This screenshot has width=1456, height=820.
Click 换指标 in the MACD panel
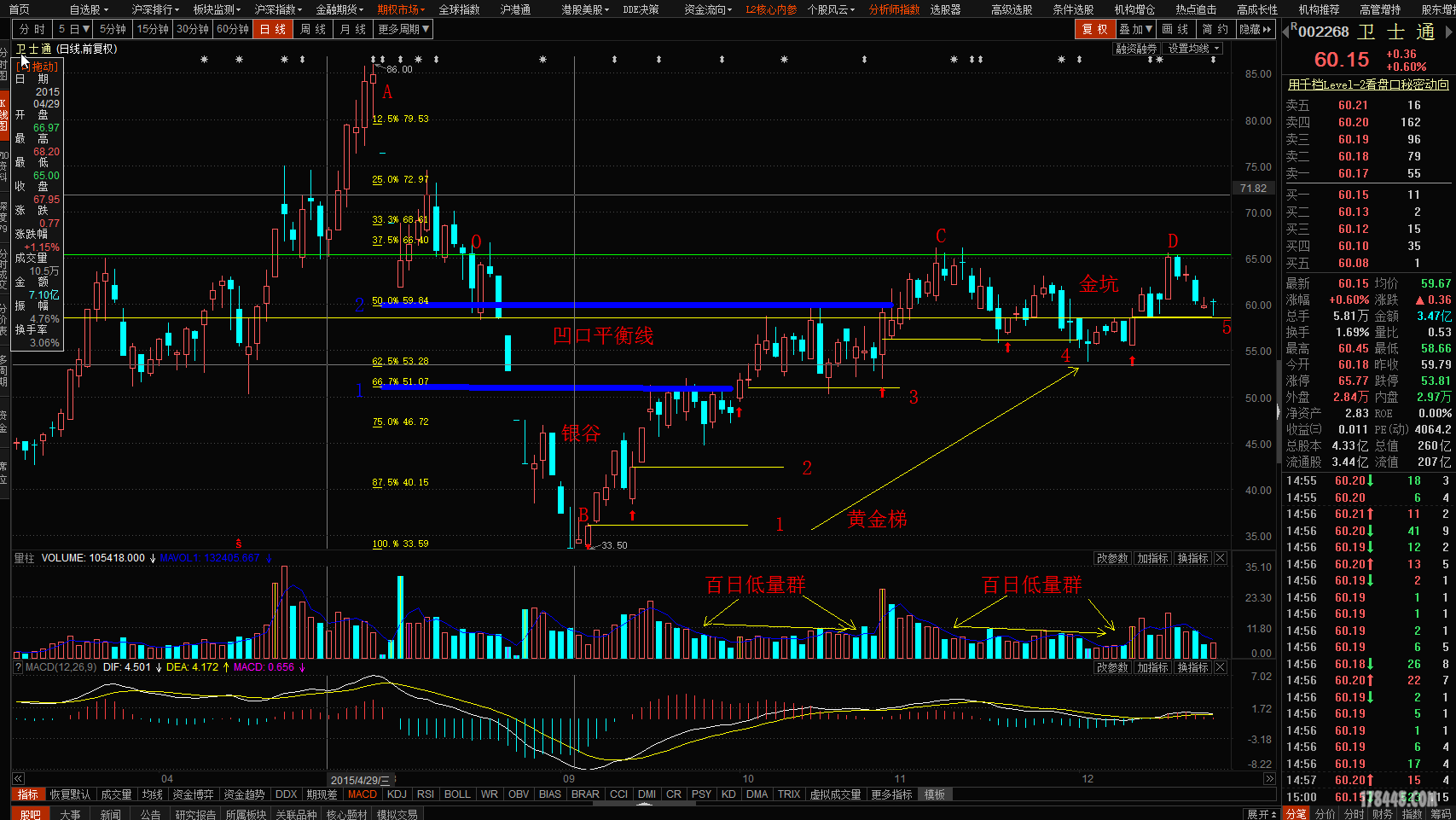tap(1192, 667)
